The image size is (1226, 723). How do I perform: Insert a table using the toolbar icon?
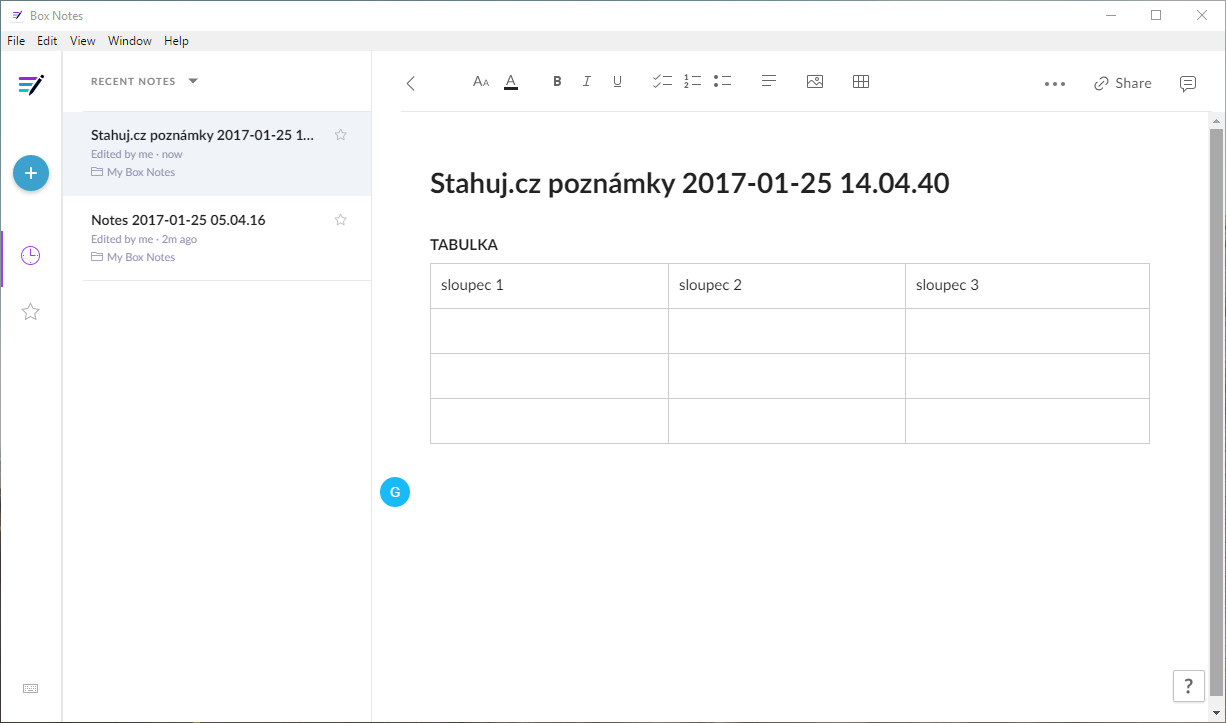tap(861, 82)
